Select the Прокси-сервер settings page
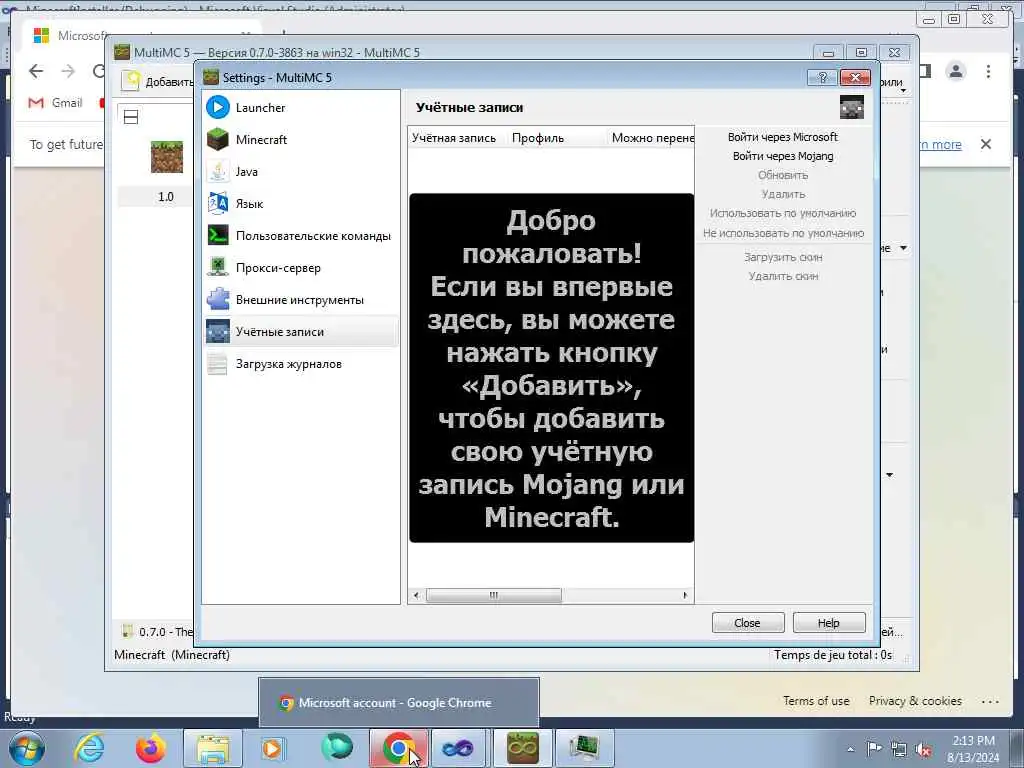Screen dimensions: 1024x768 300,267
